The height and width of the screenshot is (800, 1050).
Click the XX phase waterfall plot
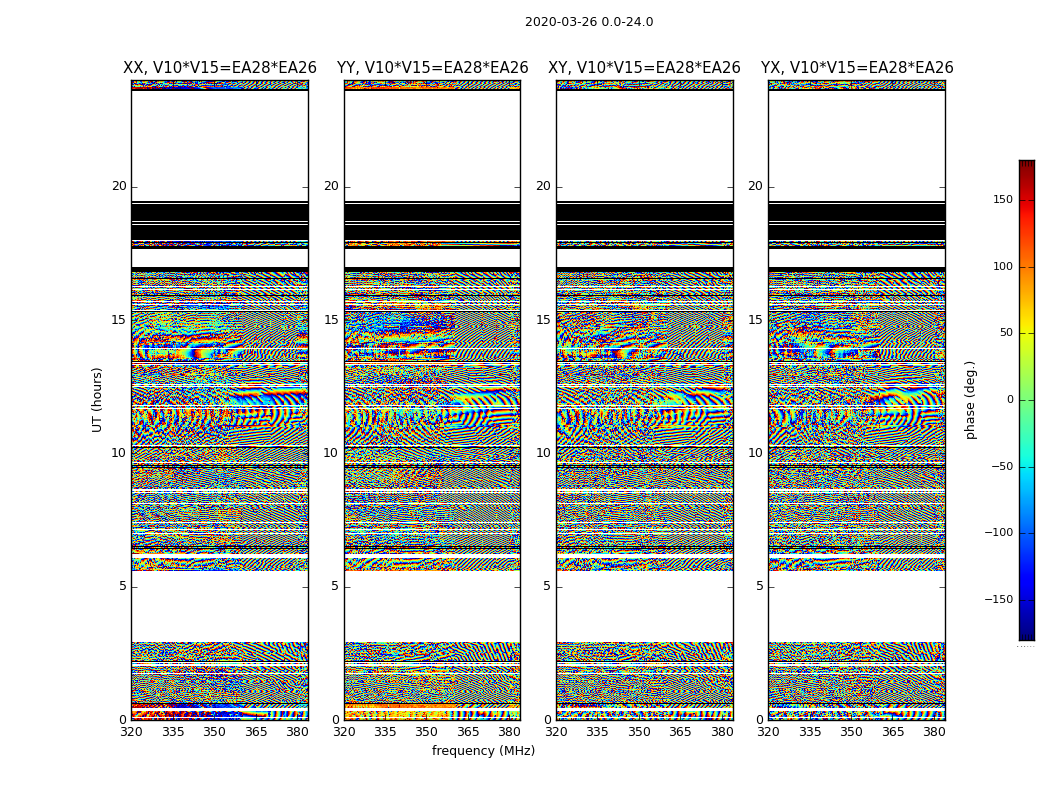(x=220, y=400)
